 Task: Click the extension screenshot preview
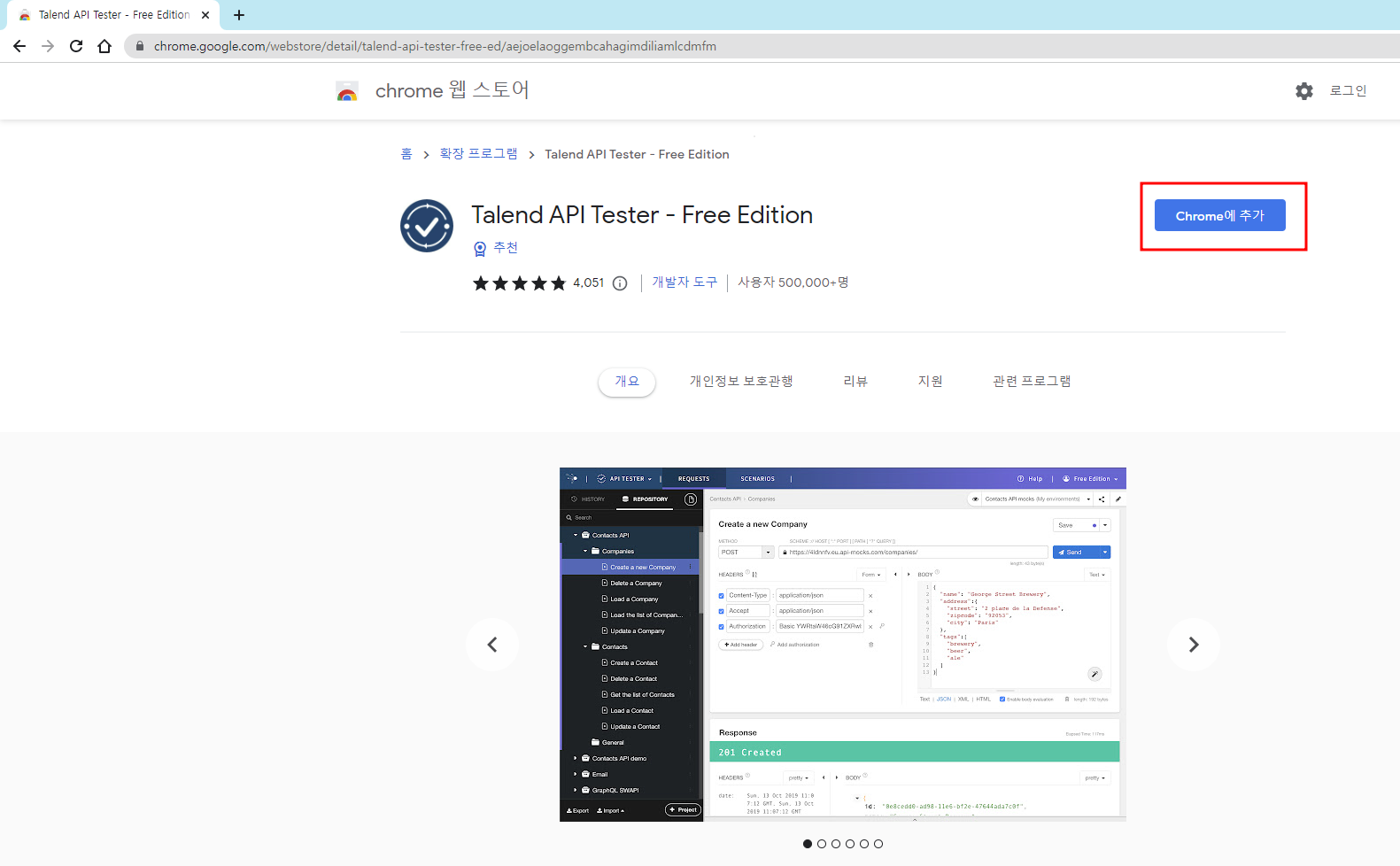(x=843, y=645)
